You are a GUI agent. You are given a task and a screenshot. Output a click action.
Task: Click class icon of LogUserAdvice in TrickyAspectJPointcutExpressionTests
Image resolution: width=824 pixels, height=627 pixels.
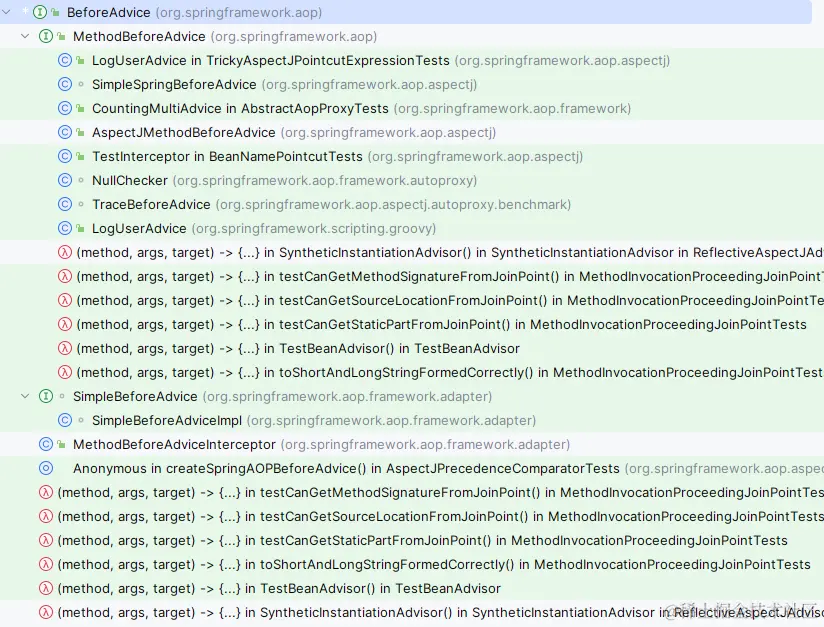(x=65, y=60)
